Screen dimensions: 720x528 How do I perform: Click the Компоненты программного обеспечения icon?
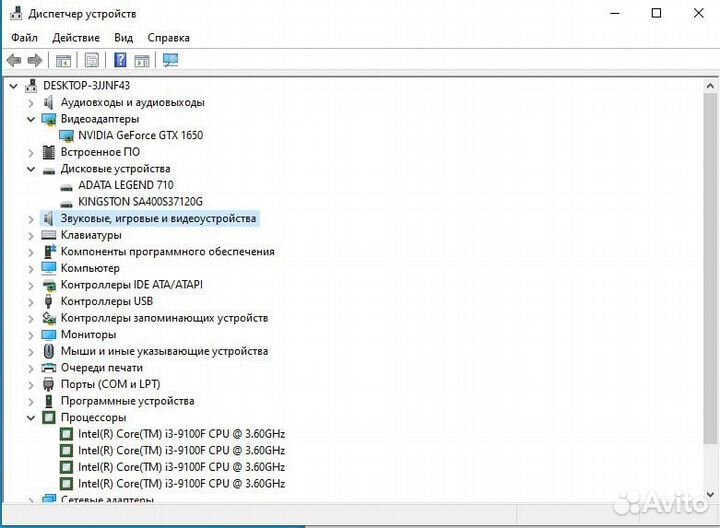point(49,251)
